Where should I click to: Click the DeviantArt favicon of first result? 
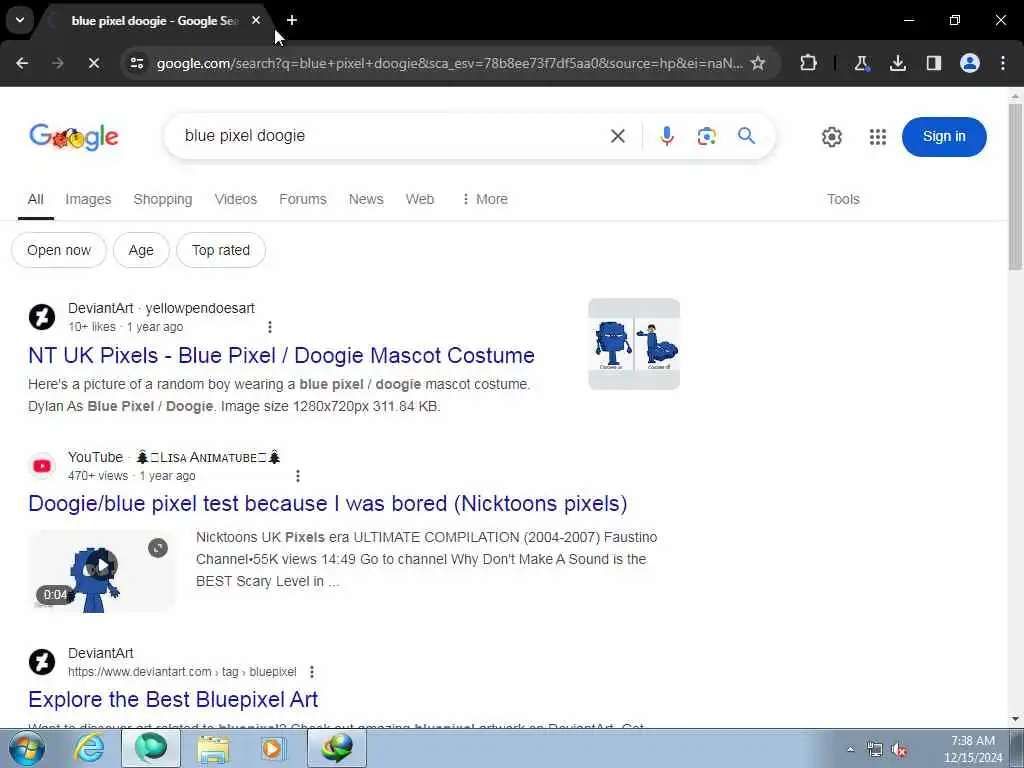(42, 317)
